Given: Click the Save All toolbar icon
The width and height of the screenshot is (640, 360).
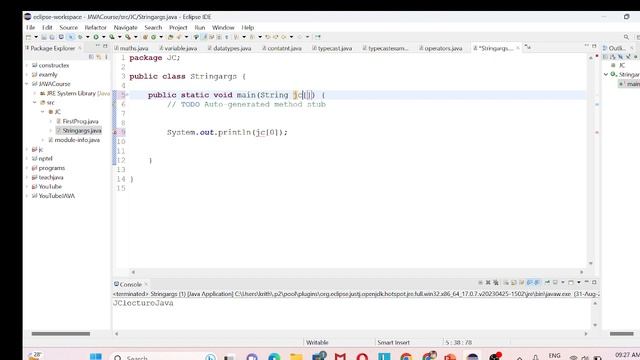Looking at the screenshot, I should click(x=52, y=37).
